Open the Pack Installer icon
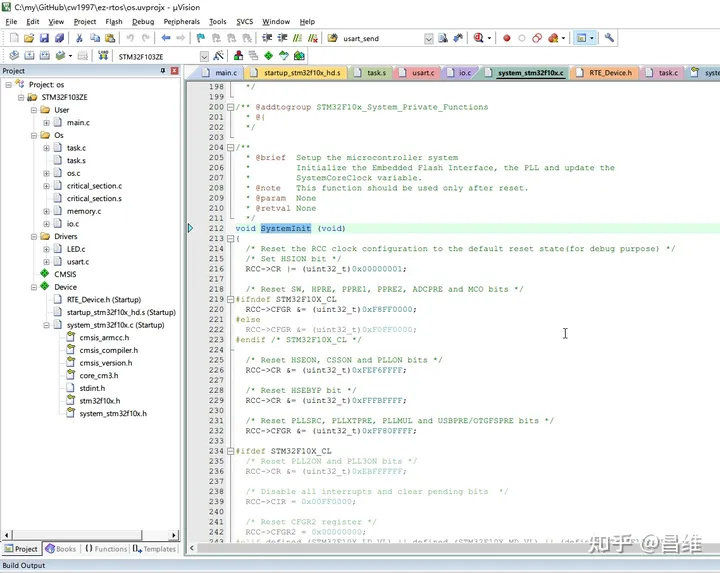This screenshot has width=720, height=573. click(x=299, y=56)
